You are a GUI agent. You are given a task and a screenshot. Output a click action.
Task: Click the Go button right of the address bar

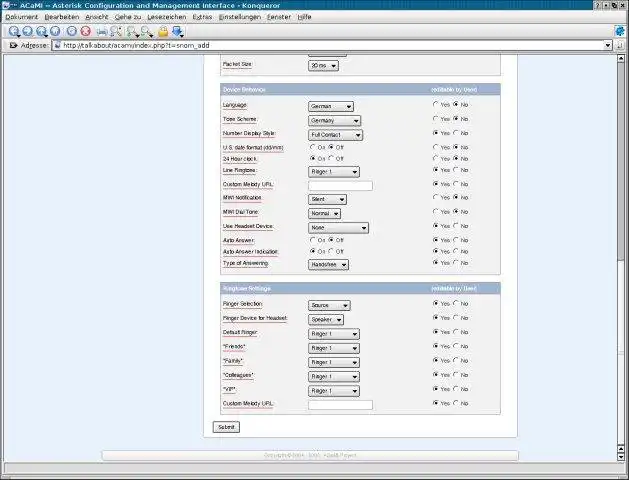point(620,45)
